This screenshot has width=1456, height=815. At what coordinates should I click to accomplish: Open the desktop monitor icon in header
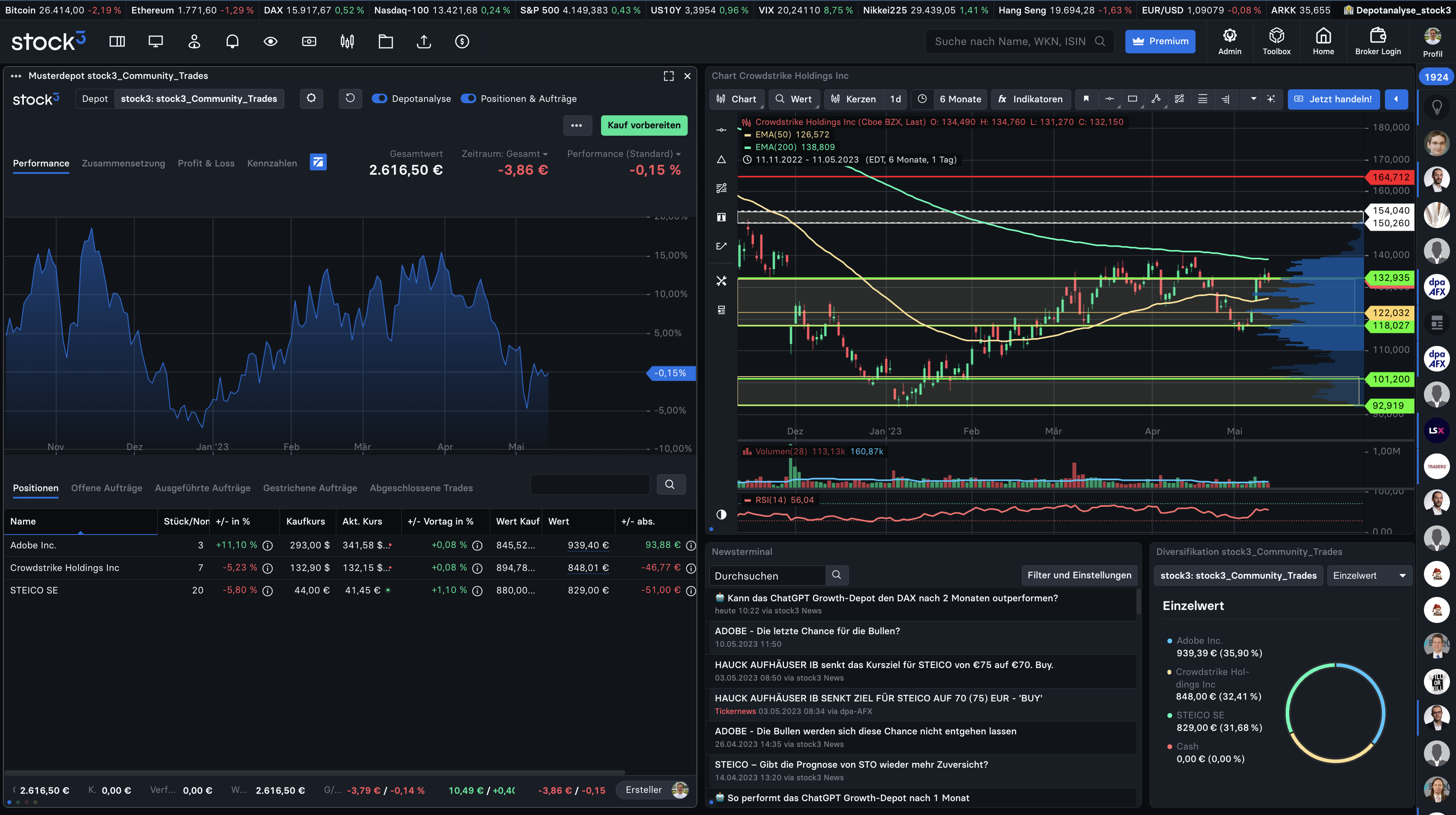click(x=156, y=41)
